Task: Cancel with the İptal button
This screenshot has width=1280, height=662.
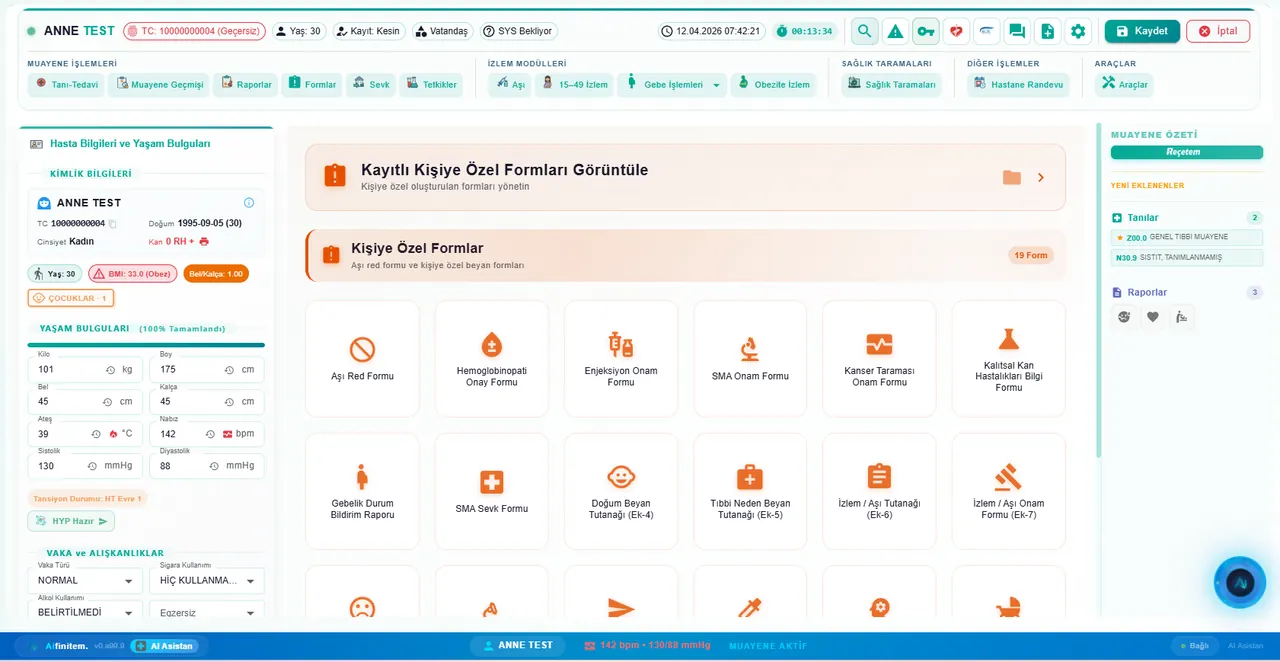Action: [1218, 31]
